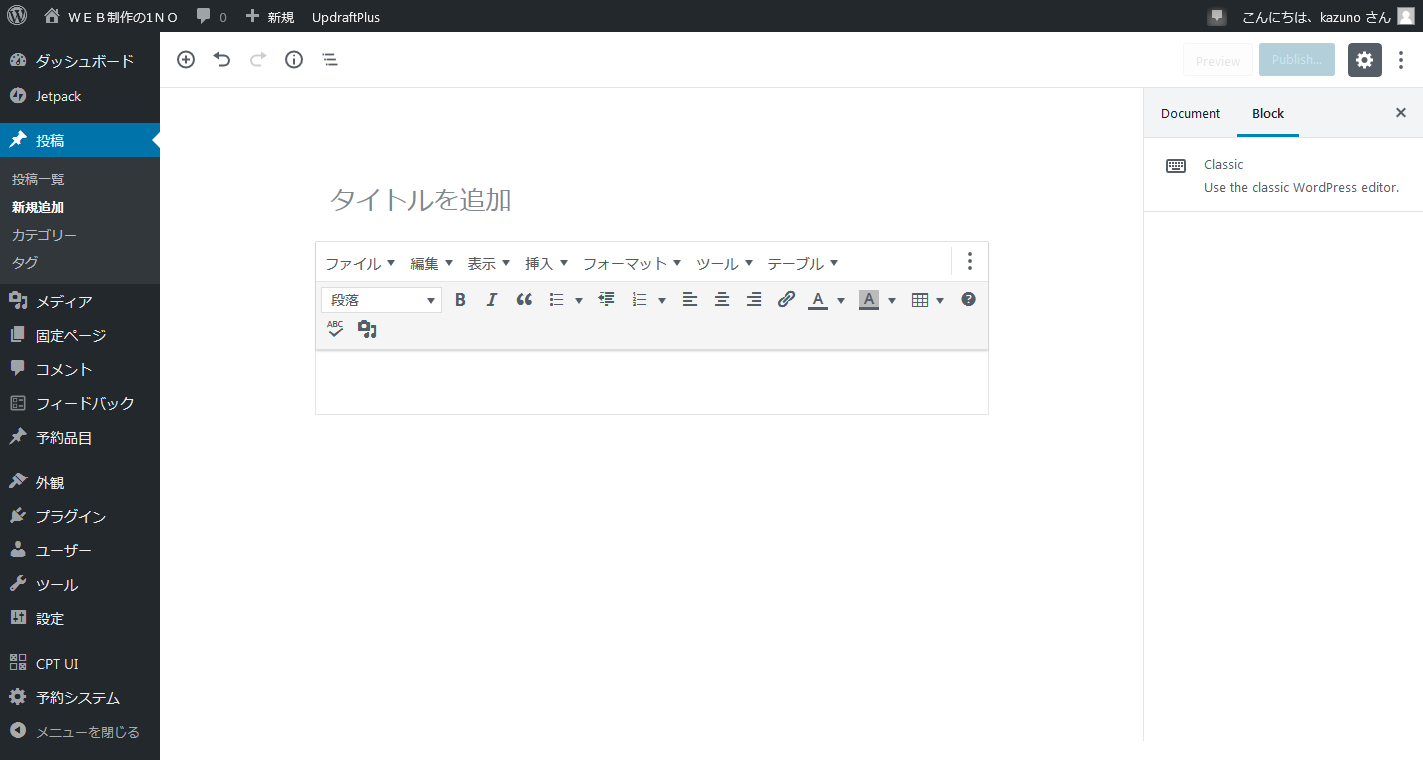Image resolution: width=1423 pixels, height=760 pixels.
Task: Open the ファイル menu
Action: [360, 263]
